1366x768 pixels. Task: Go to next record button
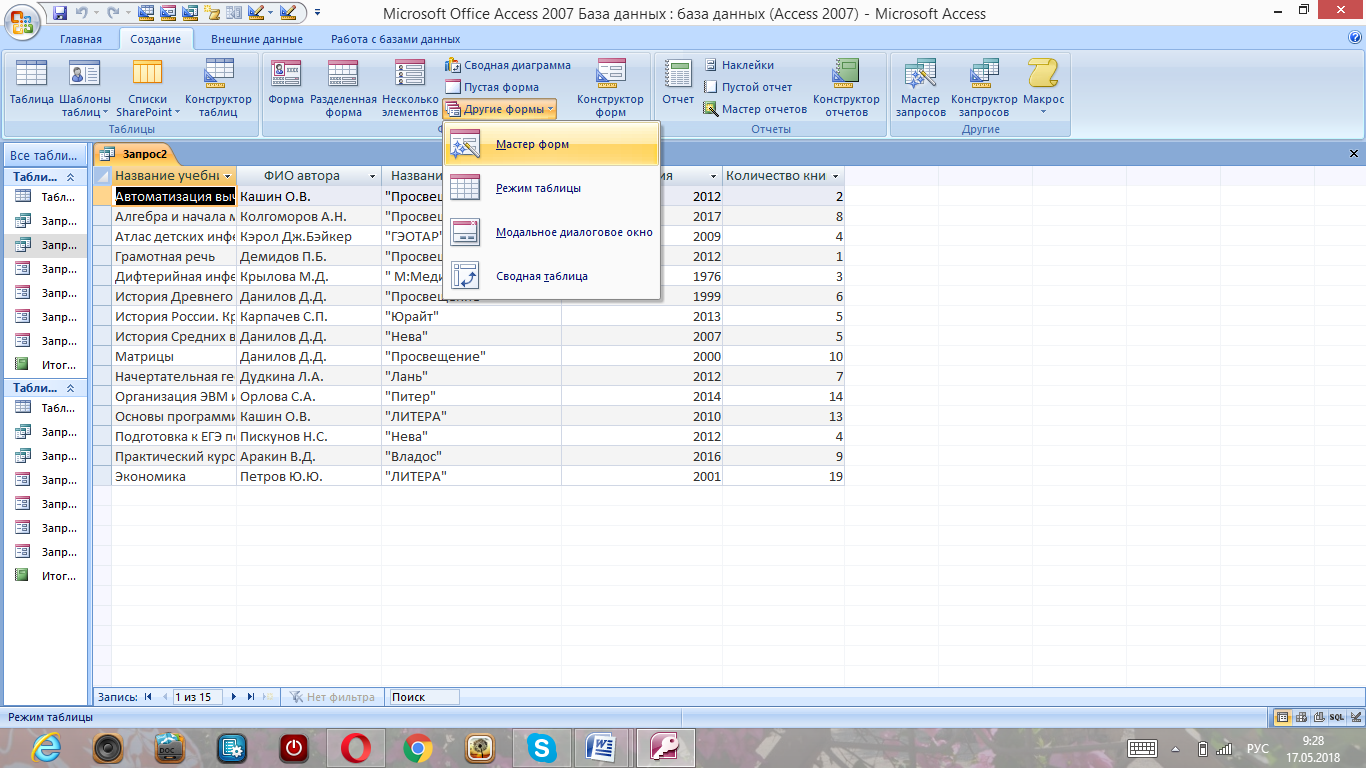234,697
